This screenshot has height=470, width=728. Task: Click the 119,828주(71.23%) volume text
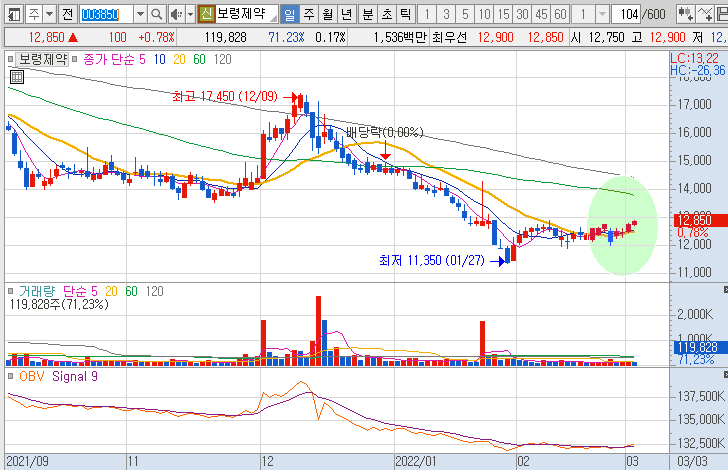click(x=59, y=304)
